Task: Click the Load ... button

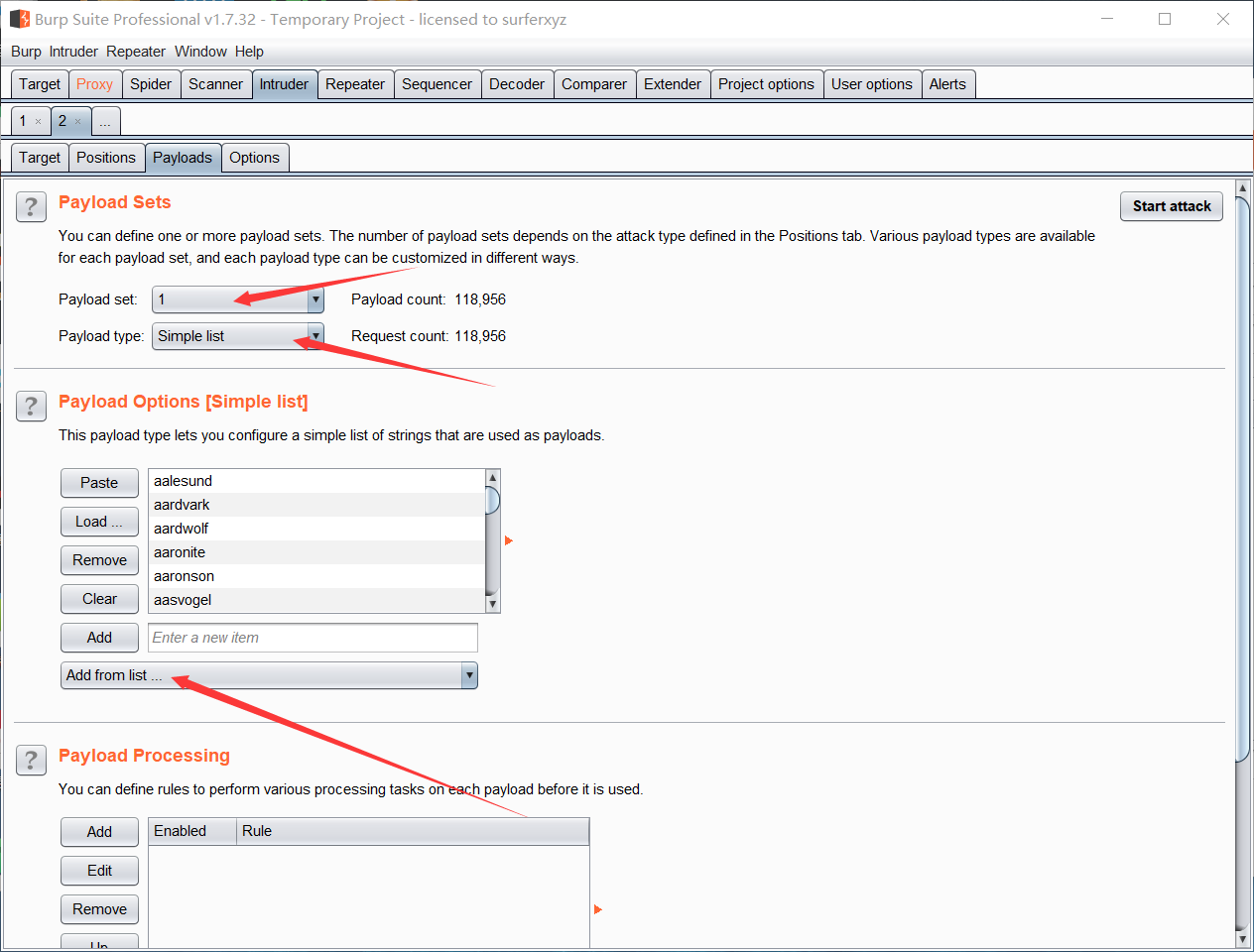Action: 99,522
